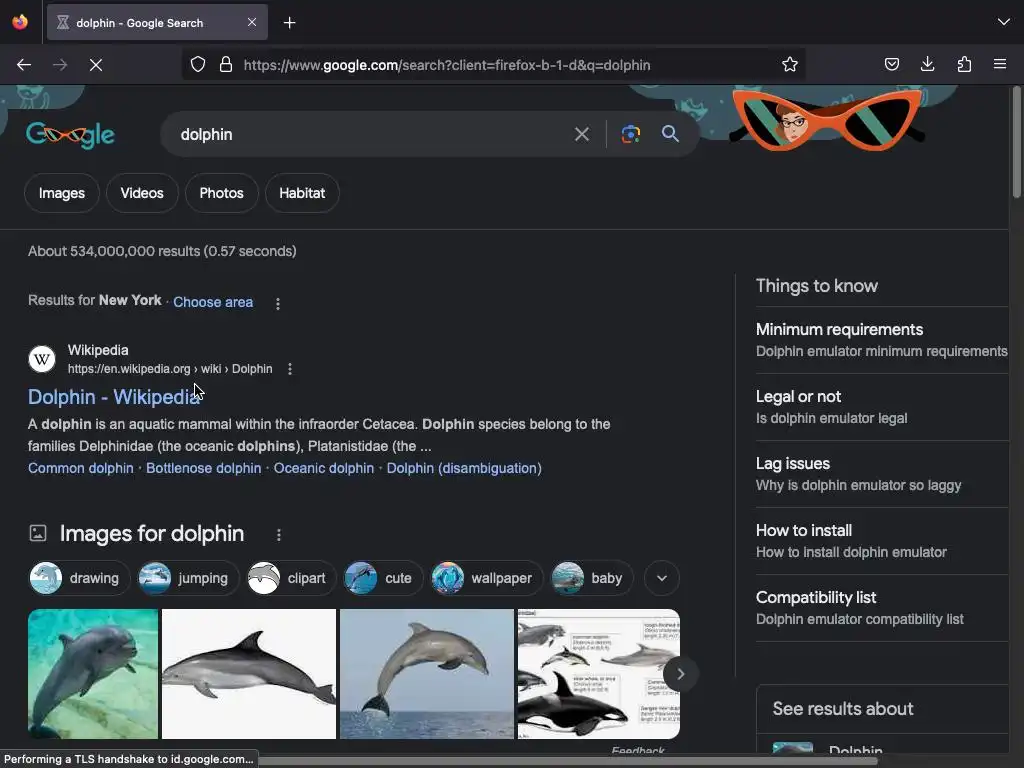Screen dimensions: 1024x768
Task: Bookmark this page with the star icon
Action: tap(790, 64)
